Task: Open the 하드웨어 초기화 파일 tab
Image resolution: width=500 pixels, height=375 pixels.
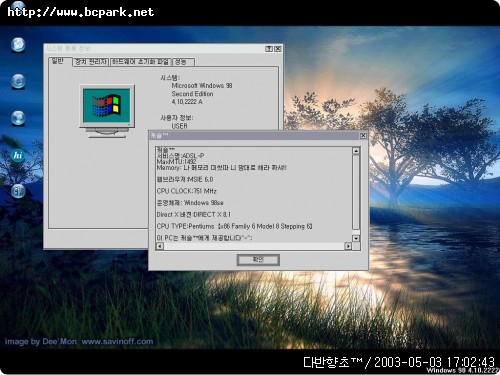Action: (140, 62)
